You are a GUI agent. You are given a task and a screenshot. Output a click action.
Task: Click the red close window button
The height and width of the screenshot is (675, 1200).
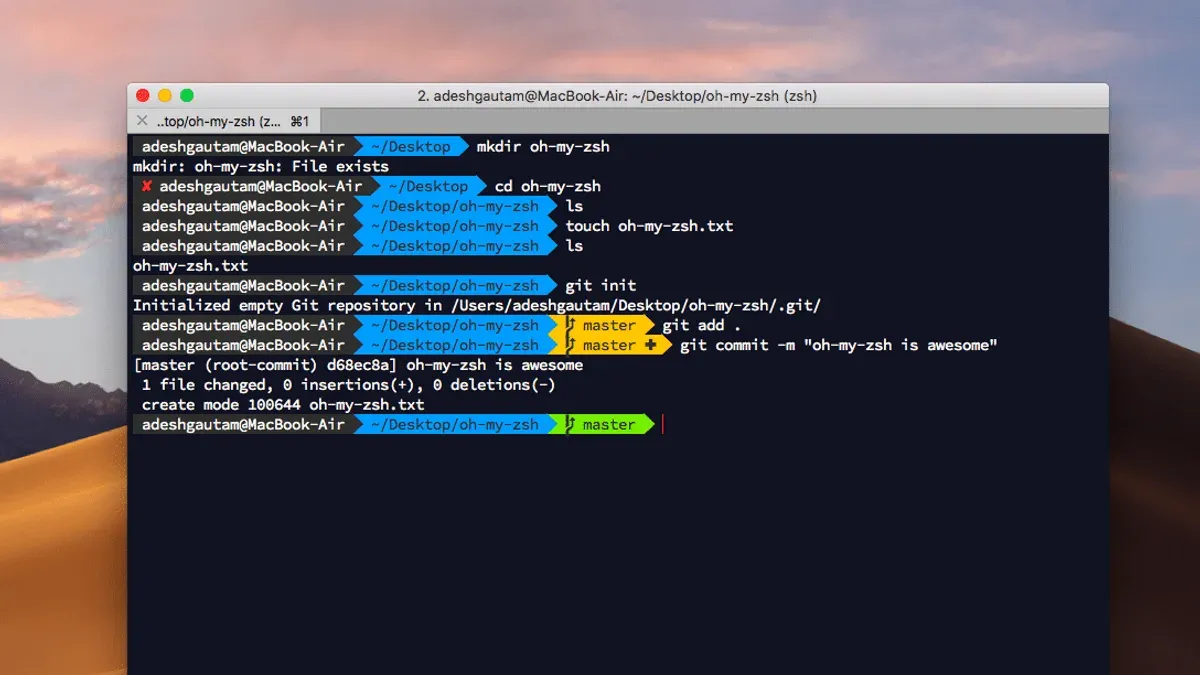coord(143,96)
